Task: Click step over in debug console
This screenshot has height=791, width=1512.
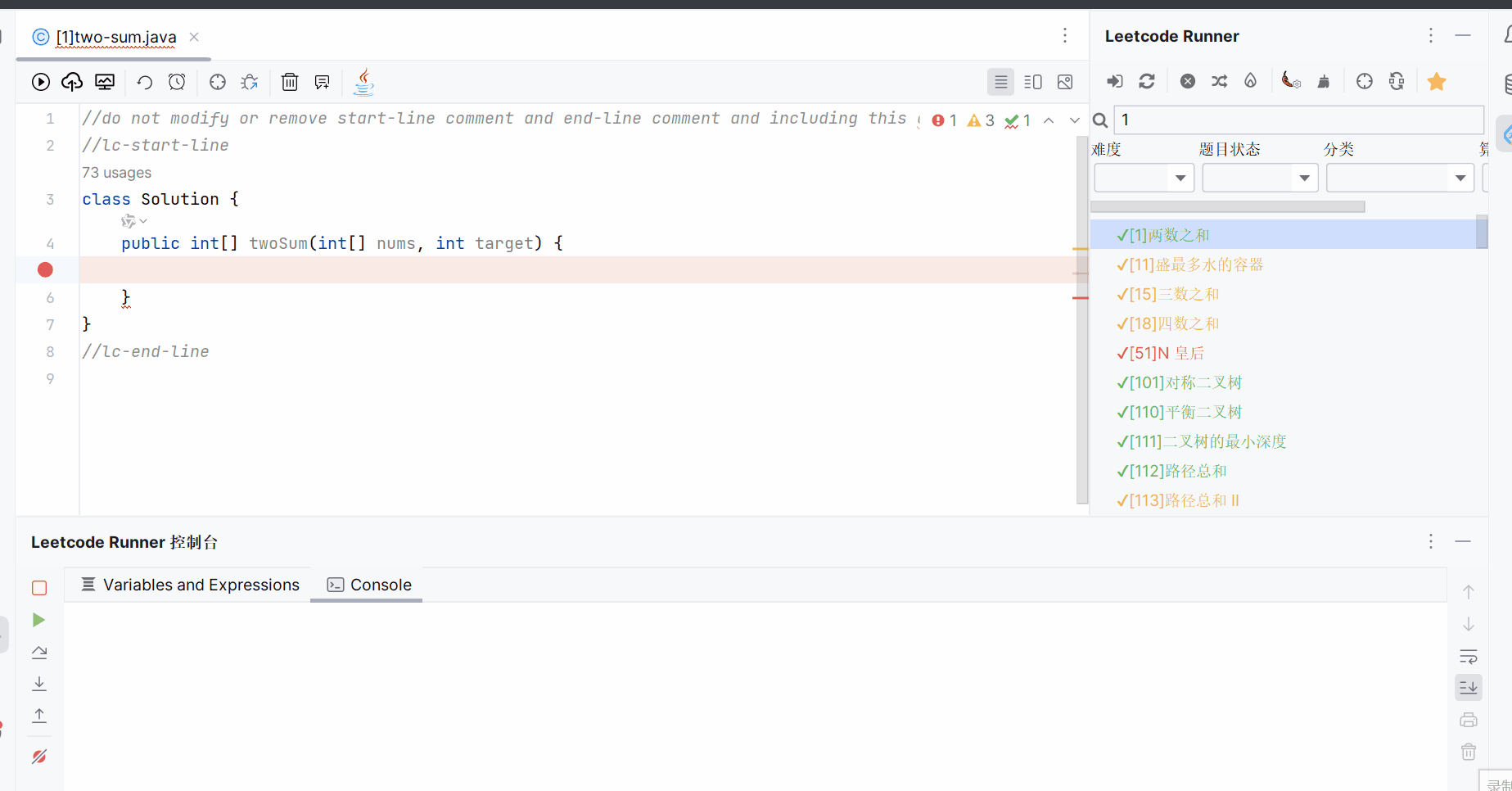Action: 39,653
